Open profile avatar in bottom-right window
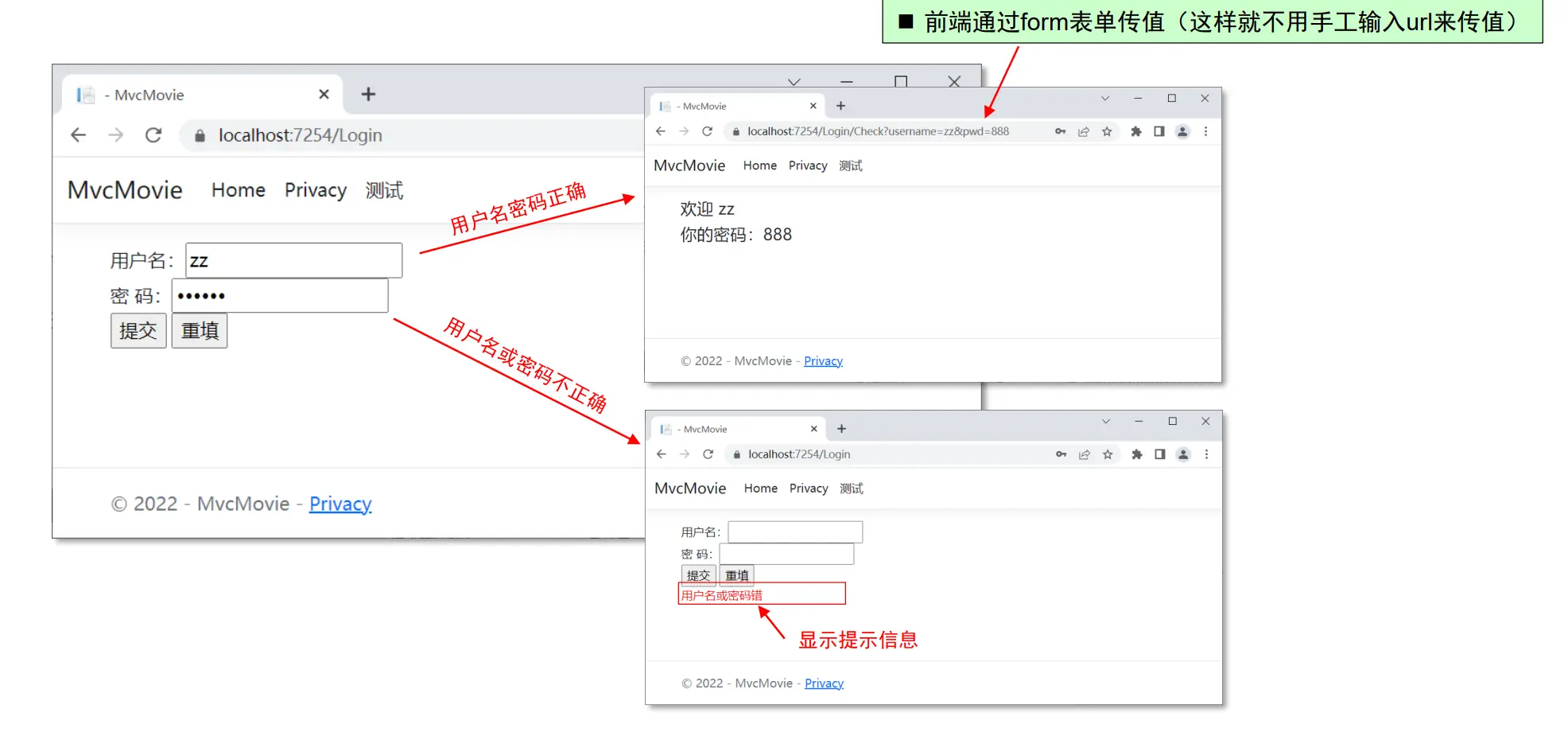The width and height of the screenshot is (1568, 732). click(x=1183, y=454)
